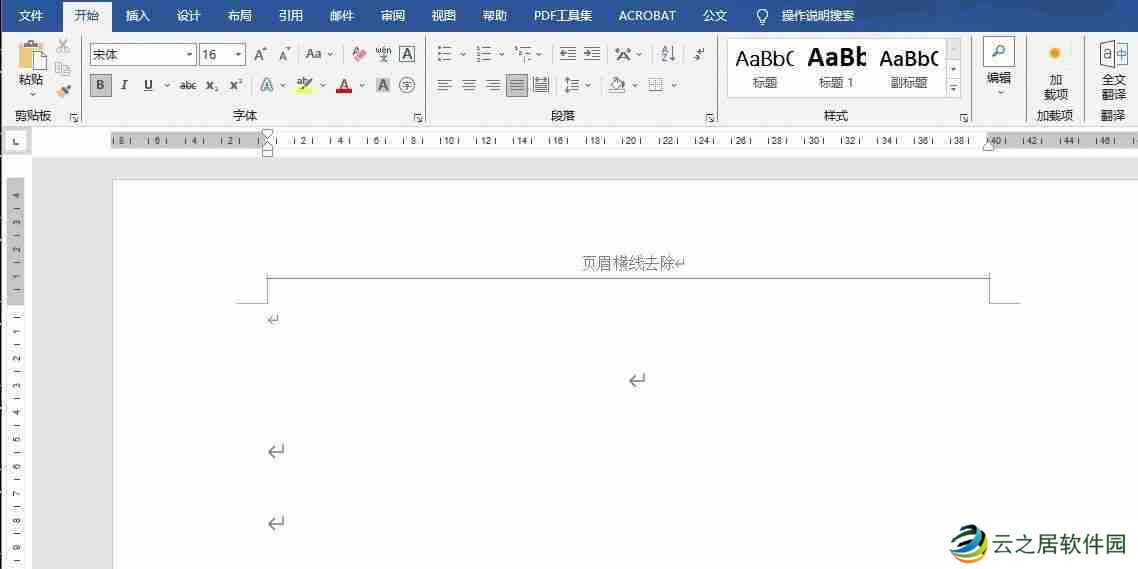Click 操作说明搜索 search box
The image size is (1138, 569).
coord(818,15)
